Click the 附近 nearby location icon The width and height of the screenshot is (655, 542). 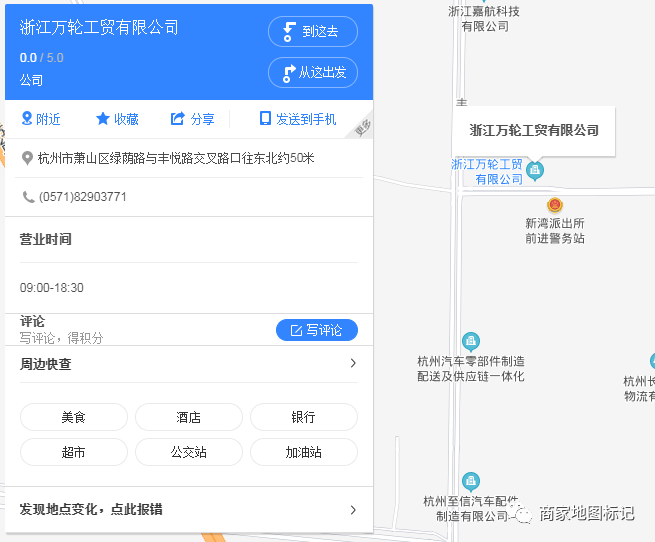point(27,119)
